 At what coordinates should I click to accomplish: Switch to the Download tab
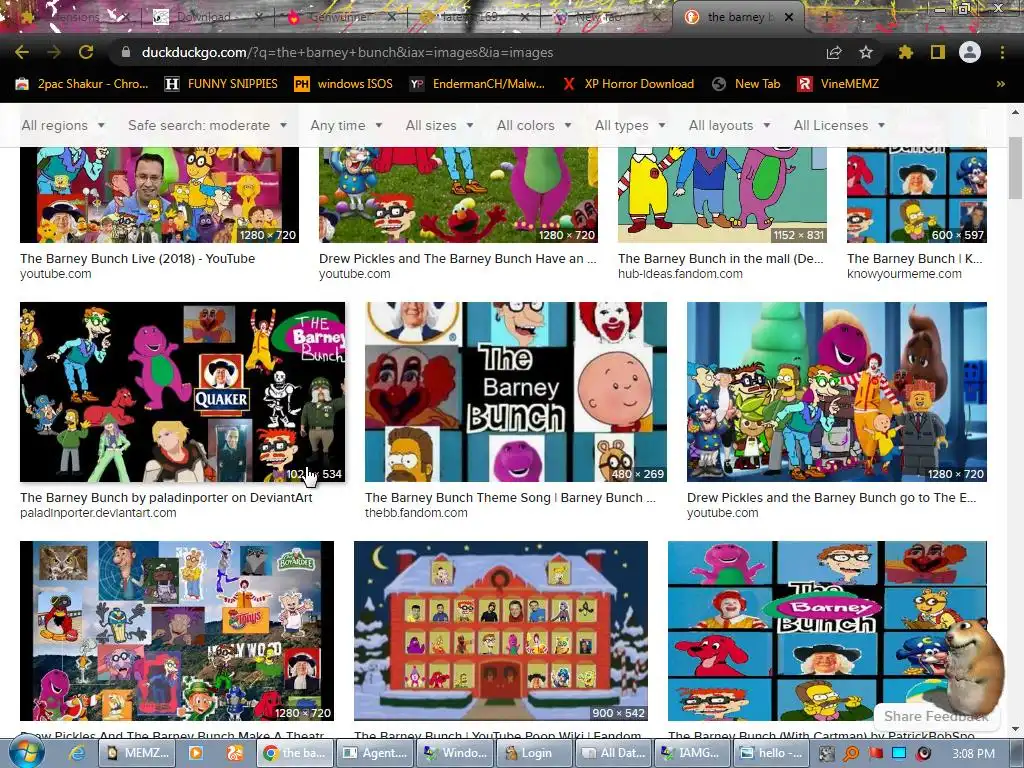(206, 17)
